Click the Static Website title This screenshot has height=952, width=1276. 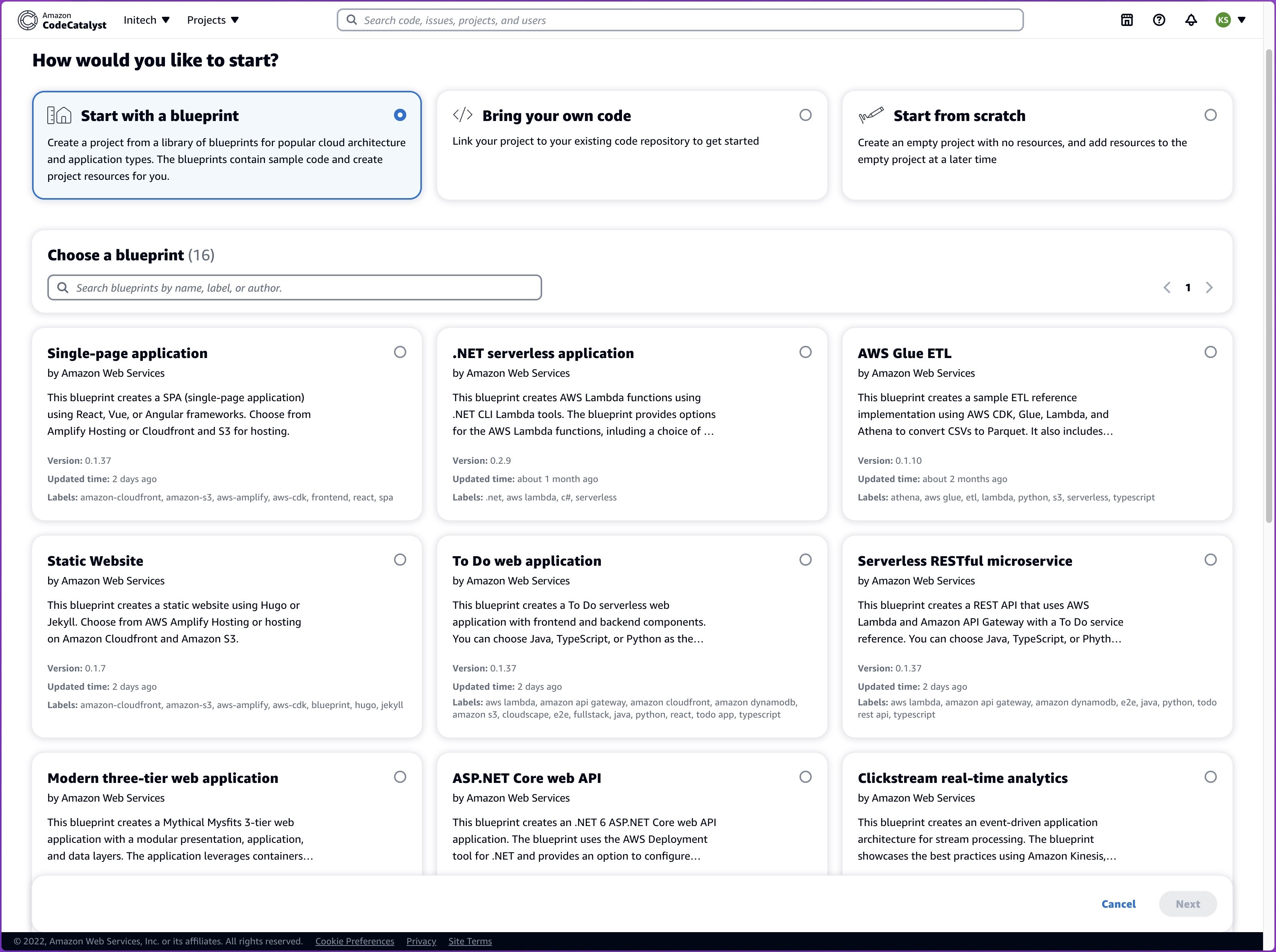(95, 561)
